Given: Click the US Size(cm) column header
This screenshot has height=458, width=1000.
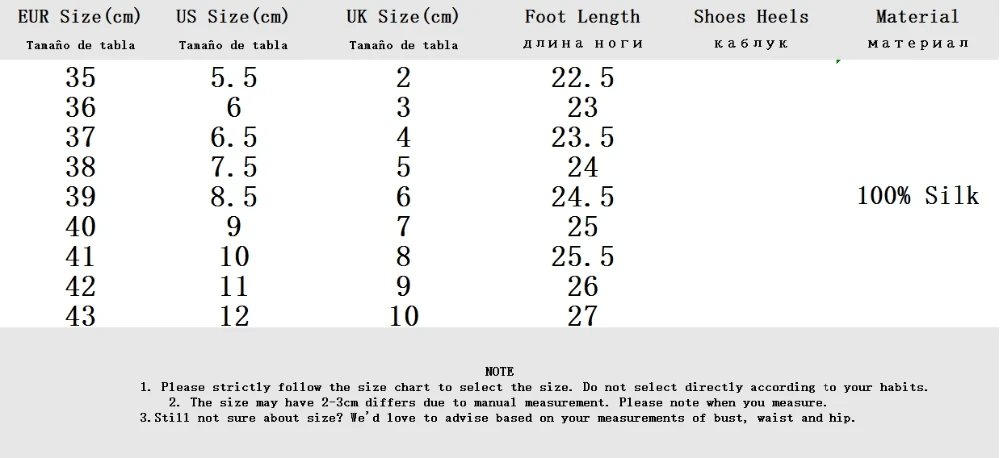Looking at the screenshot, I should pos(233,17).
